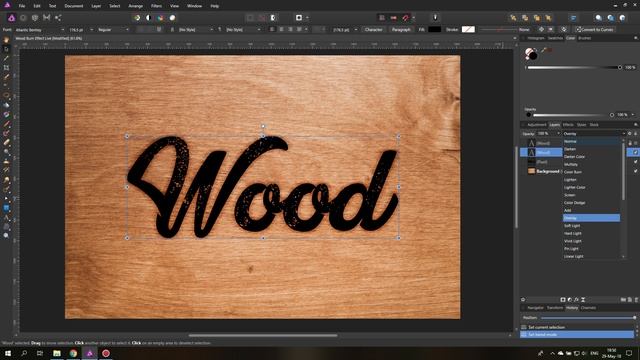Switch to the Effects tab
640x360 pixels.
568,124
